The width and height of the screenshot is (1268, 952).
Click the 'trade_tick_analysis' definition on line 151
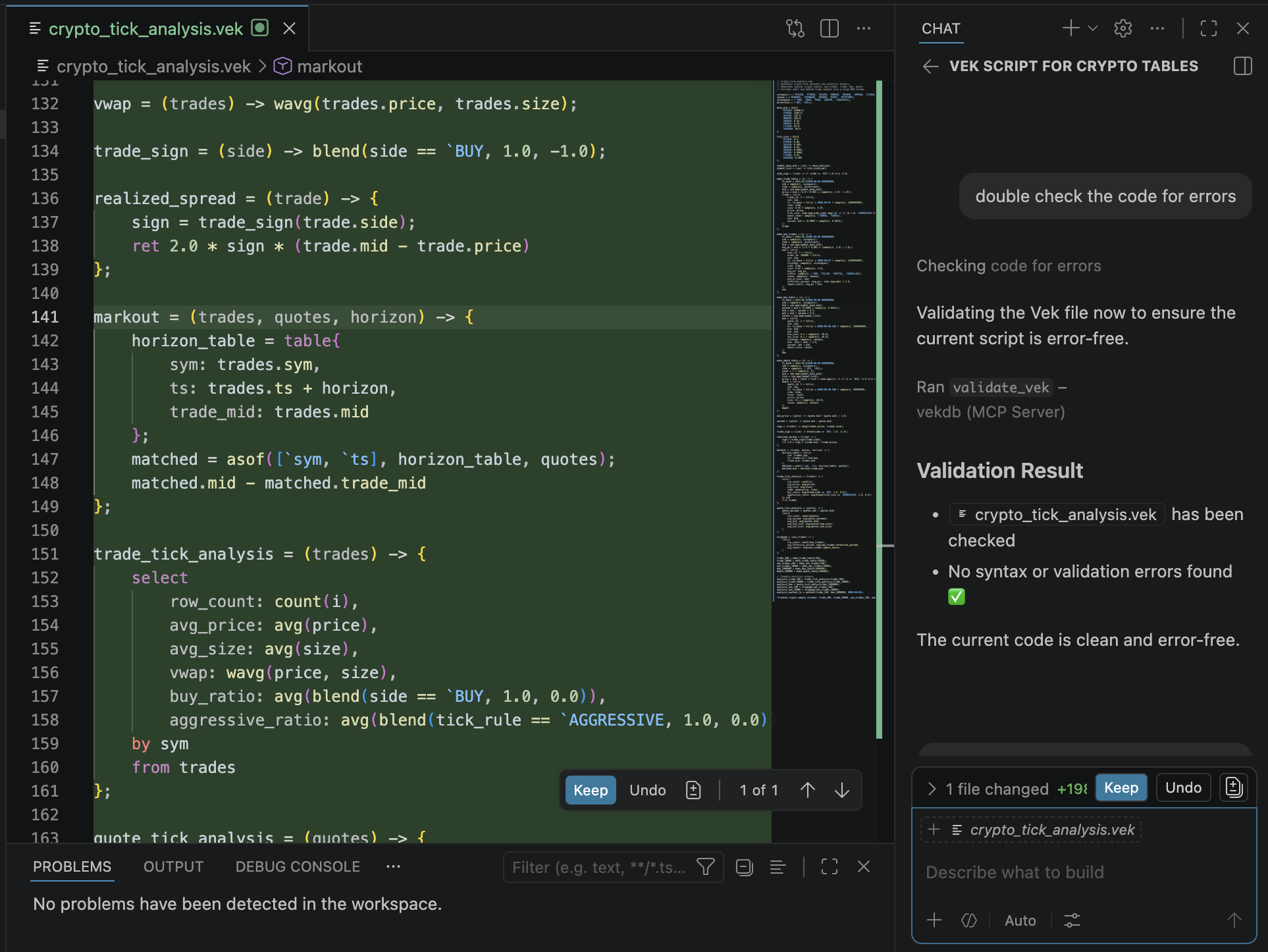(183, 554)
